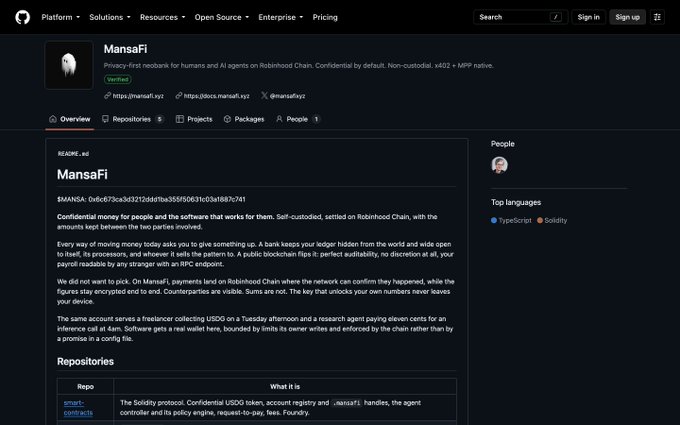The height and width of the screenshot is (425, 680).
Task: Open the smart-contracts repository link
Action: point(78,408)
